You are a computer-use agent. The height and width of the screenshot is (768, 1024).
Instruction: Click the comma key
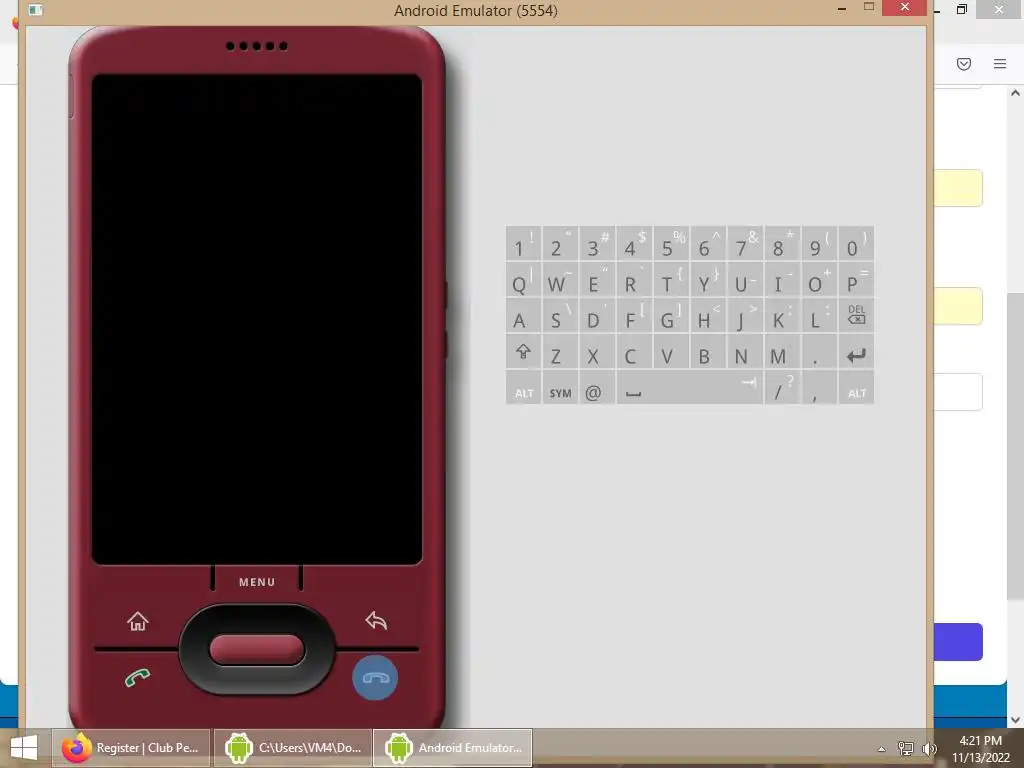[819, 388]
